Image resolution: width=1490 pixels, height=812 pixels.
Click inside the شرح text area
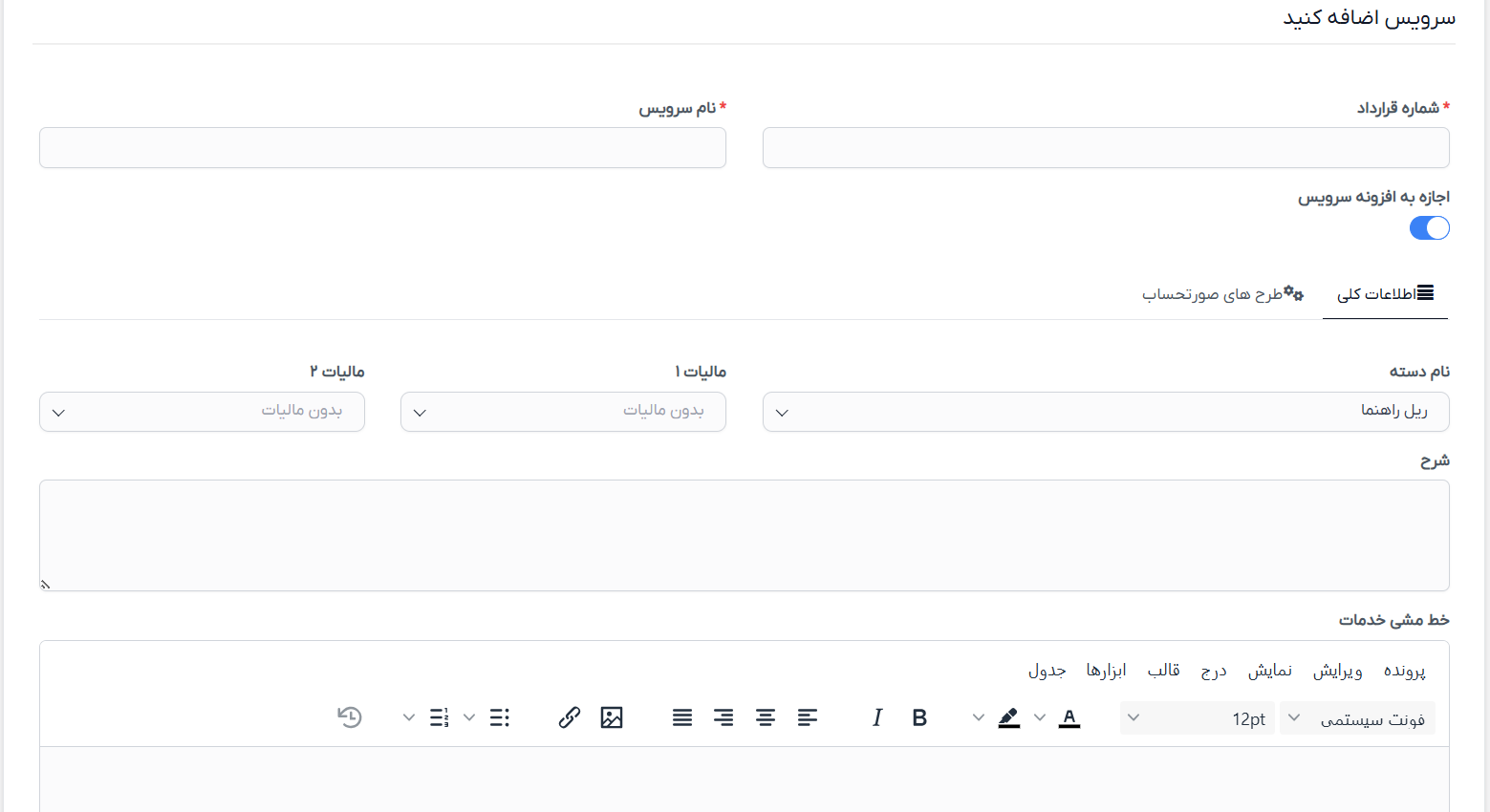pyautogui.click(x=745, y=535)
